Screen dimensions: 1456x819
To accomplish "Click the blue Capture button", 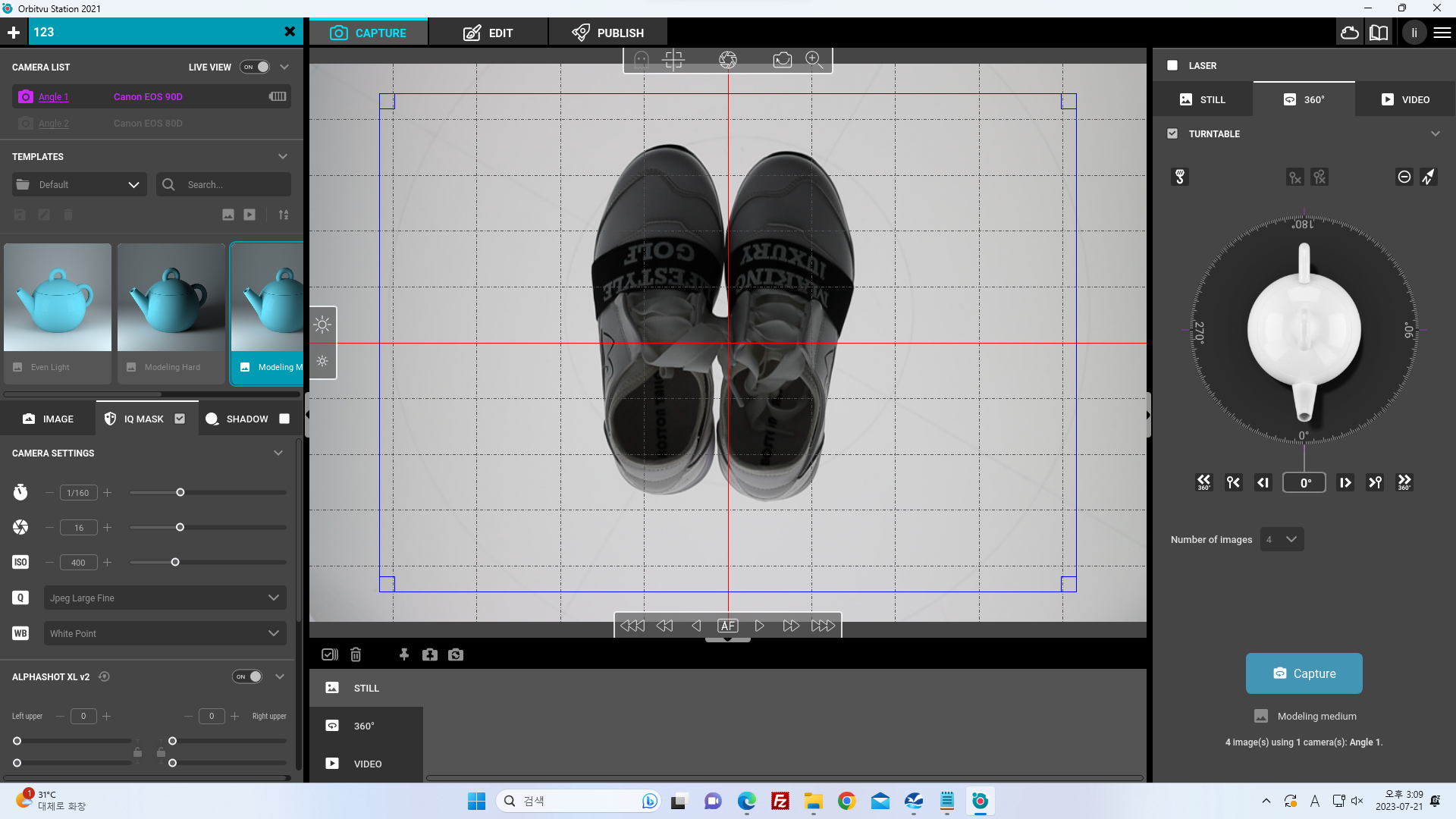I will tap(1304, 673).
